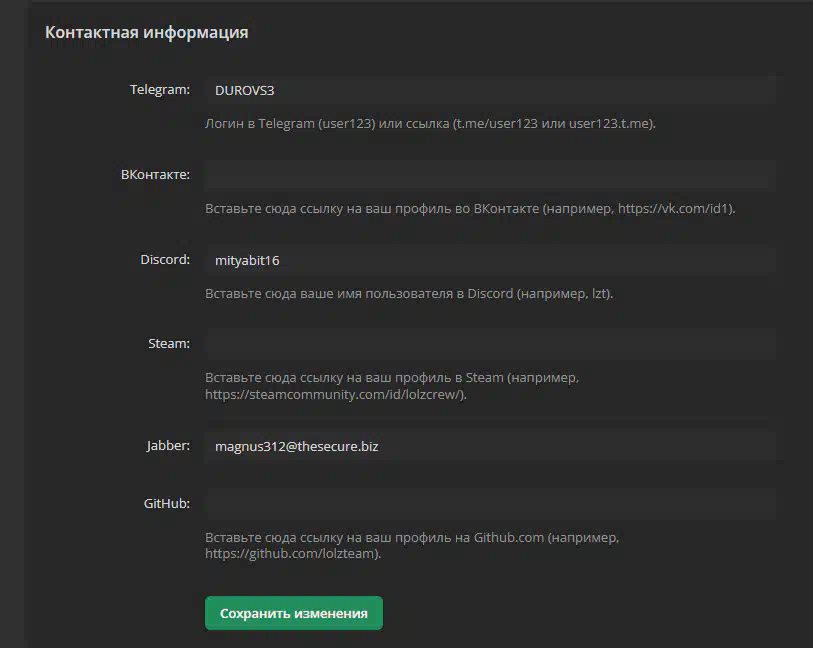Focus the empty ВКонтакте input field
Image resolution: width=813 pixels, height=648 pixels.
click(490, 175)
